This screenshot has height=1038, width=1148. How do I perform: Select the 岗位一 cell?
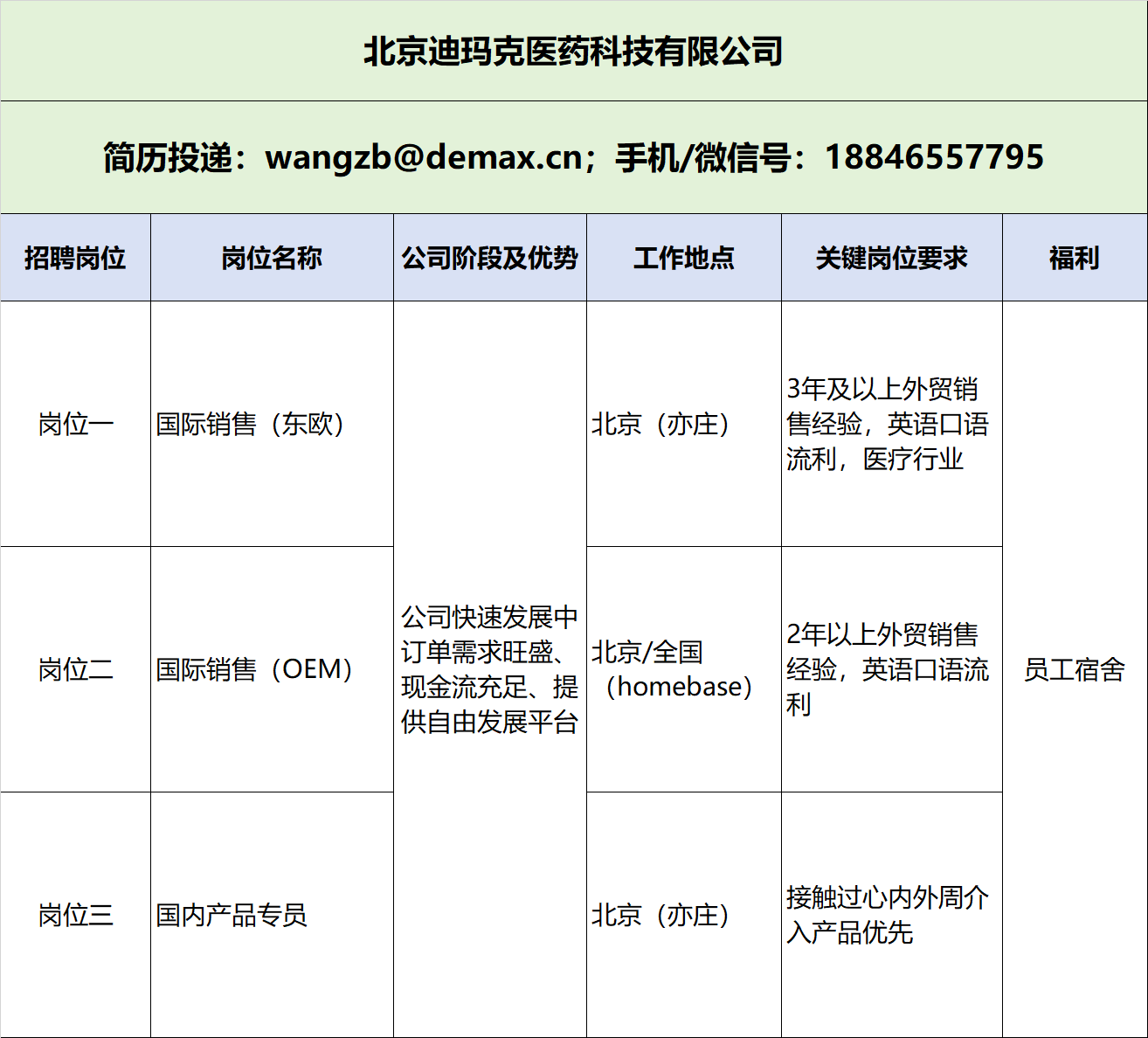point(75,424)
